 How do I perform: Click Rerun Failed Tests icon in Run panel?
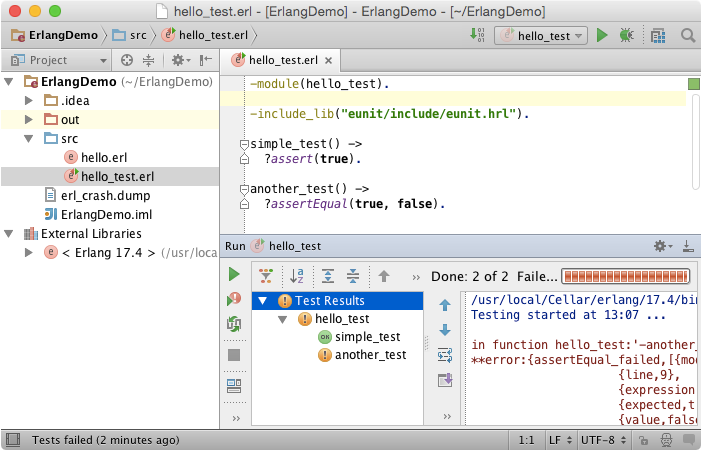click(x=234, y=298)
